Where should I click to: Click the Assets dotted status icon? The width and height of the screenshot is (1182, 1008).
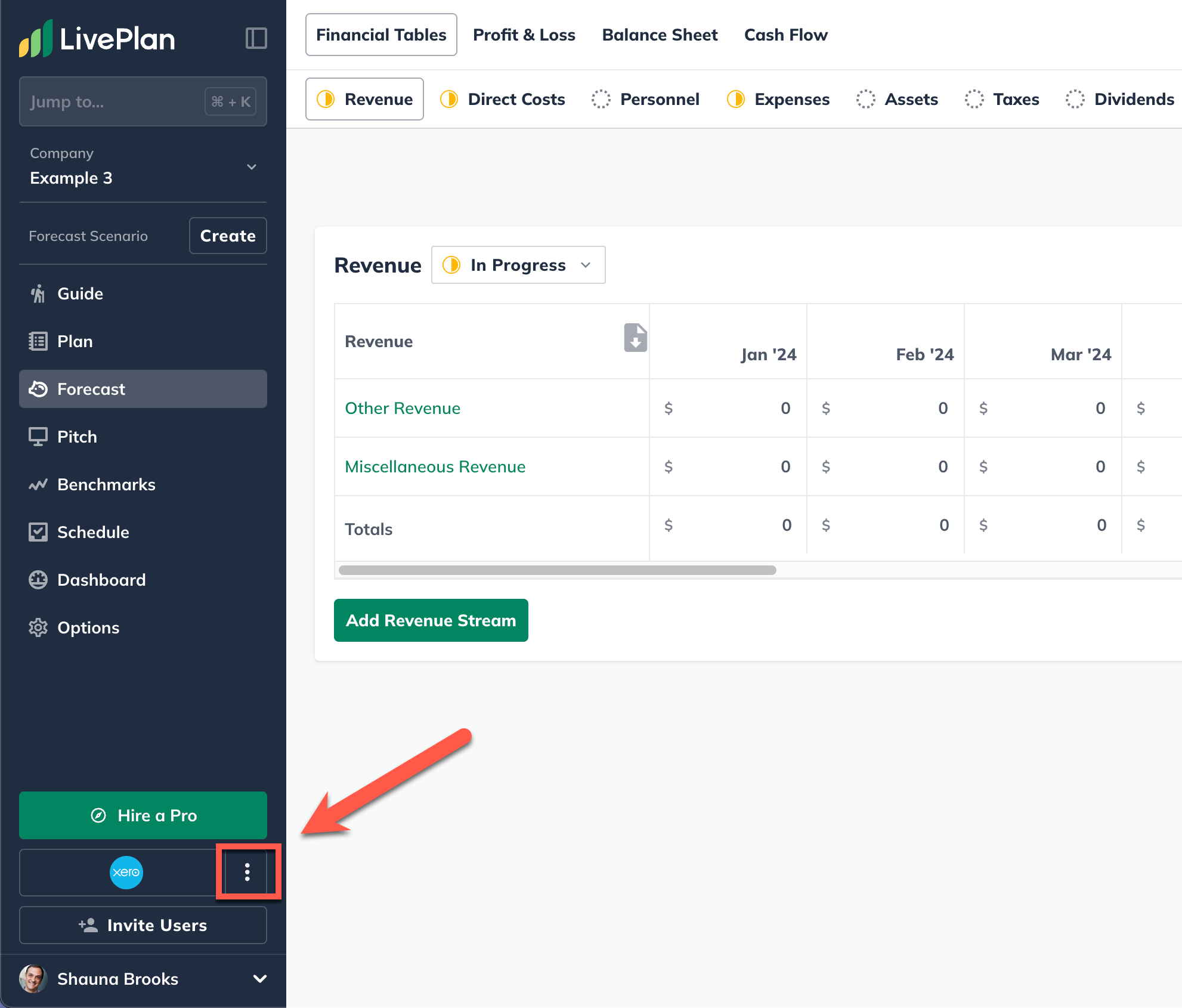coord(866,99)
